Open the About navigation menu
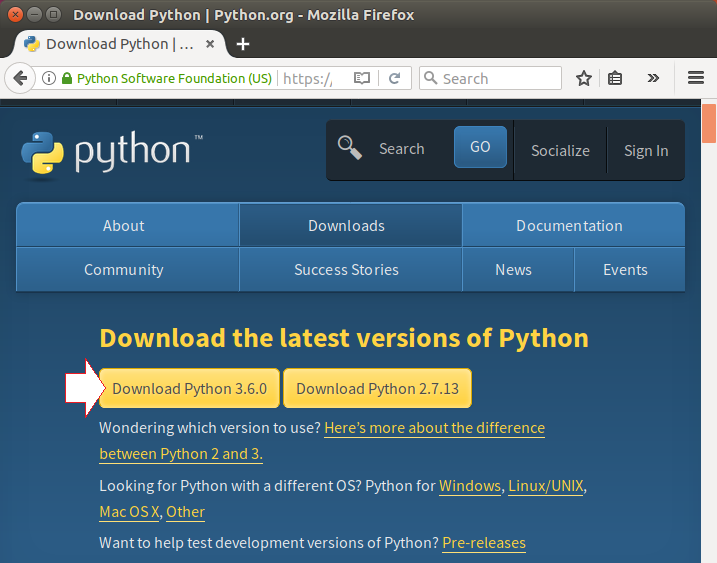 128,225
